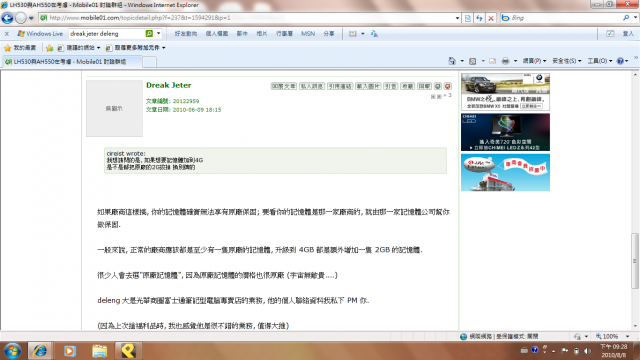
Task: Click the first green post action button
Action: click(284, 86)
